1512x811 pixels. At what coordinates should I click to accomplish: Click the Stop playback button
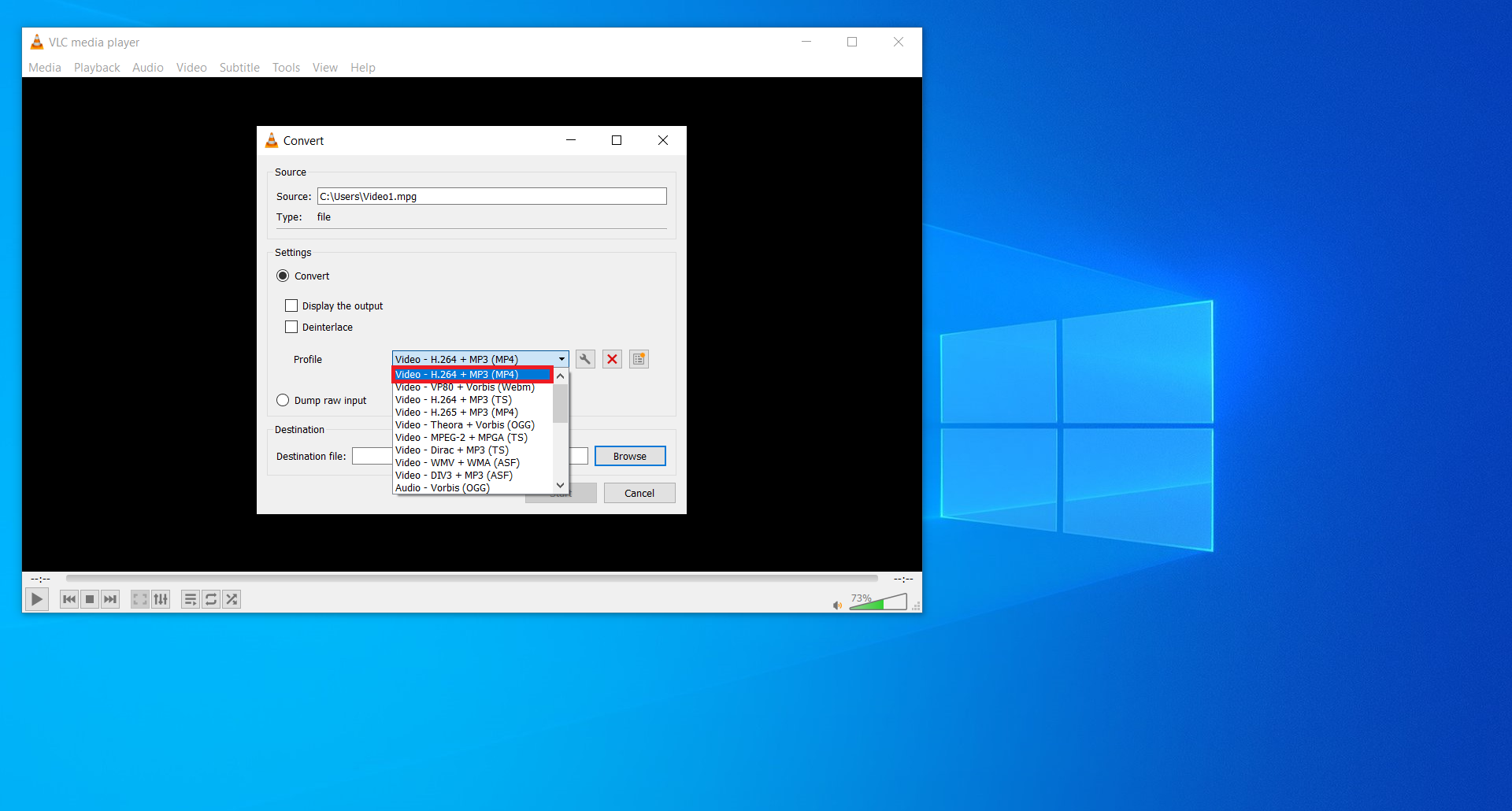pos(90,599)
